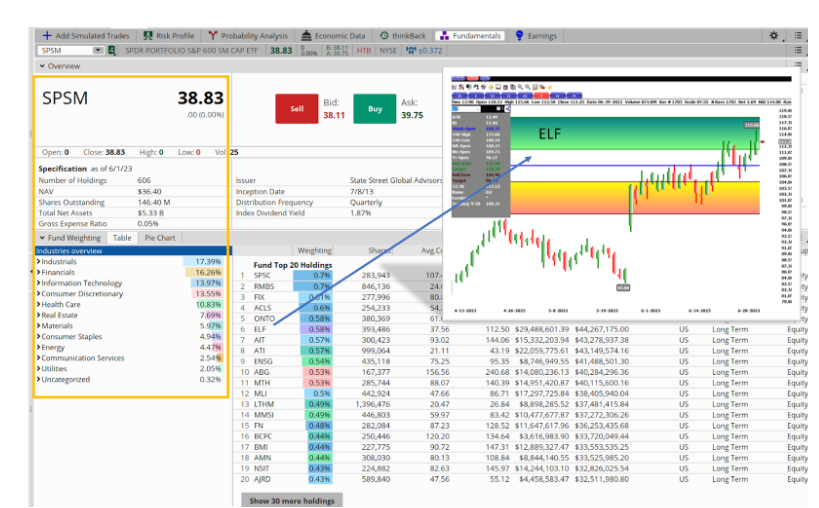The width and height of the screenshot is (819, 508).
Task: Click the trash icon in ELF chart toolbar
Action: [505, 87]
